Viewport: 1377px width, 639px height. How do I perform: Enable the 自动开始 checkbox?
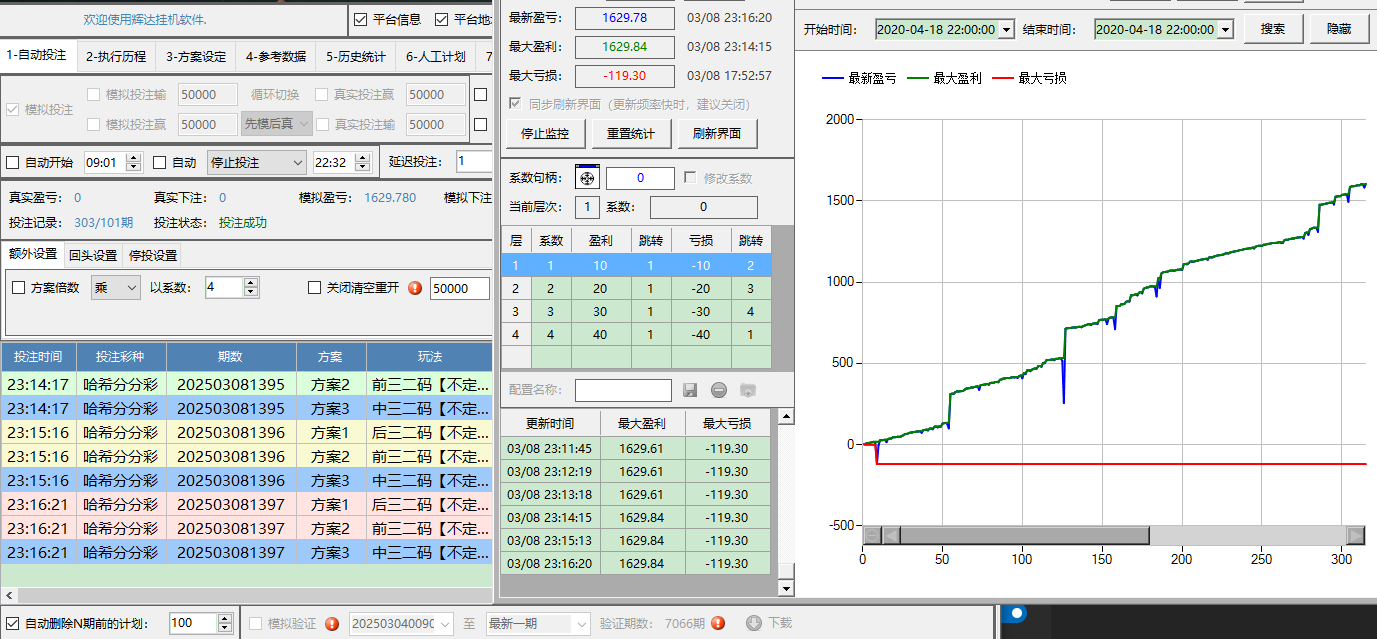(x=13, y=162)
